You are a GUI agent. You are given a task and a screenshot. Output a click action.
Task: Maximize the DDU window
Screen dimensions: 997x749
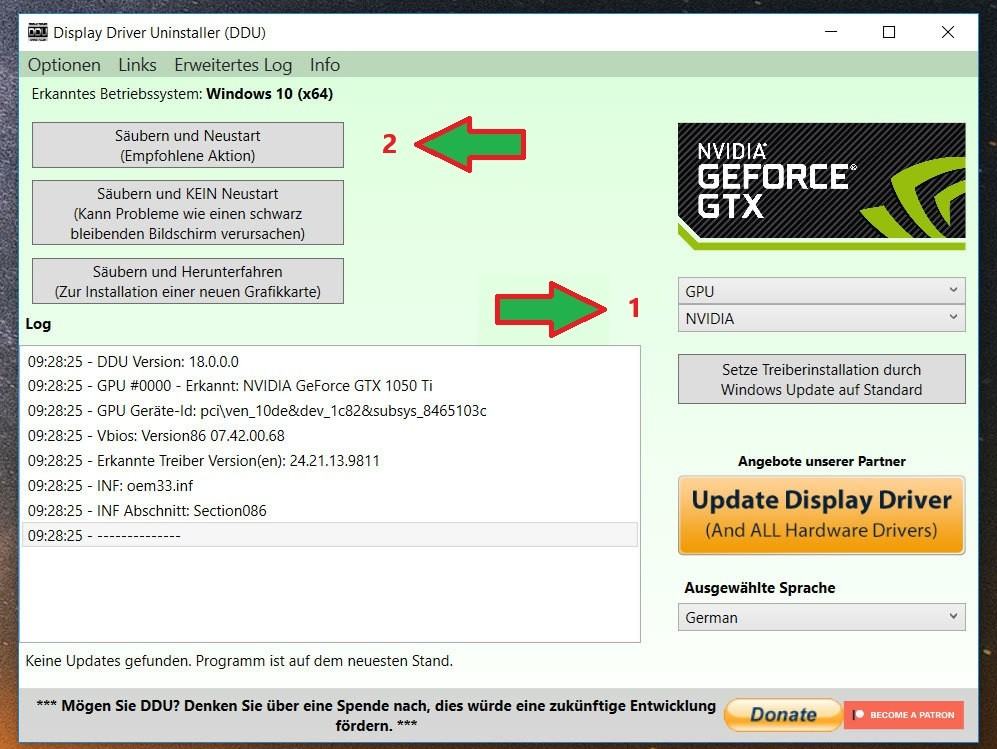click(x=889, y=32)
